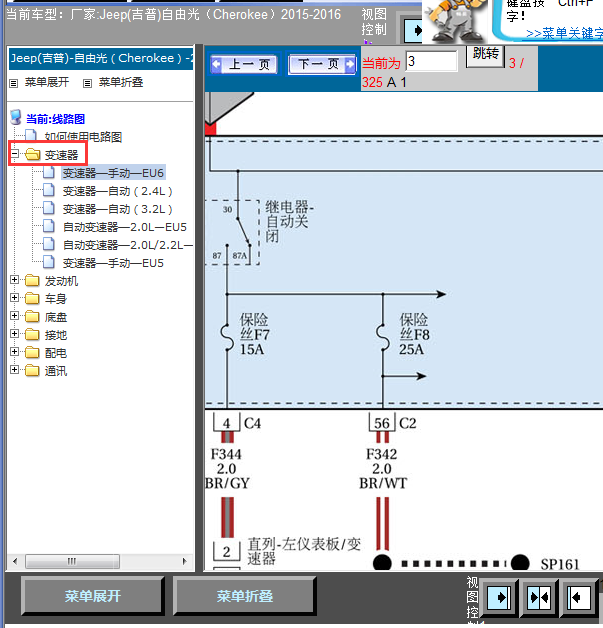Open 变速器—手动—EU6 diagram
The image size is (603, 628).
(113, 173)
